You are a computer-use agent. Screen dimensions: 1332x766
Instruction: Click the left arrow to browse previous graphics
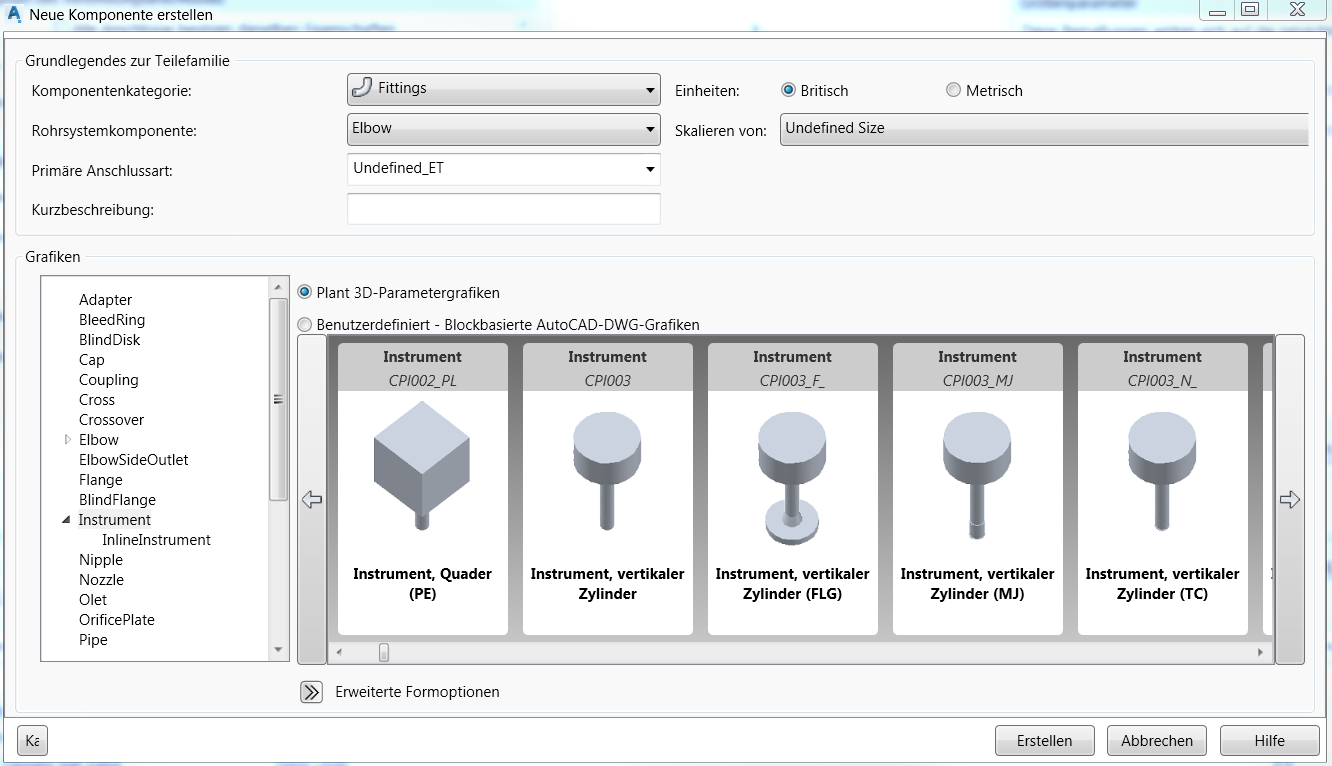point(312,499)
